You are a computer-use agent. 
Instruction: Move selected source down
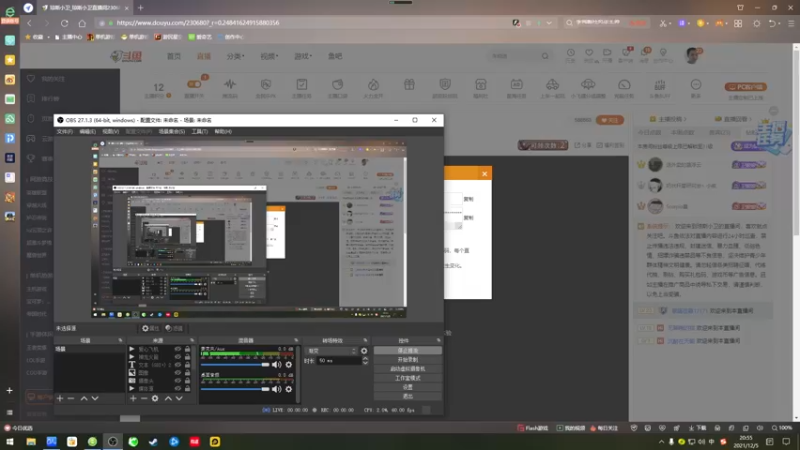click(x=179, y=398)
